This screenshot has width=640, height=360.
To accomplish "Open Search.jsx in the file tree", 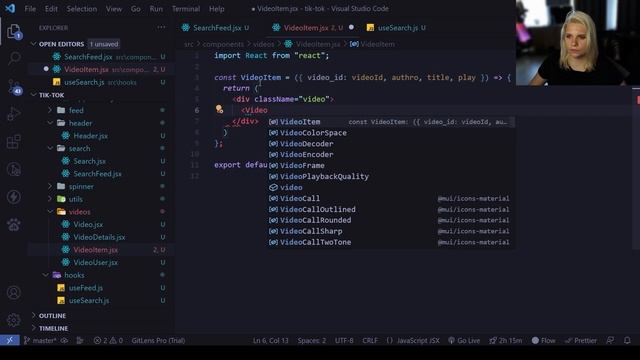I will click(x=89, y=161).
